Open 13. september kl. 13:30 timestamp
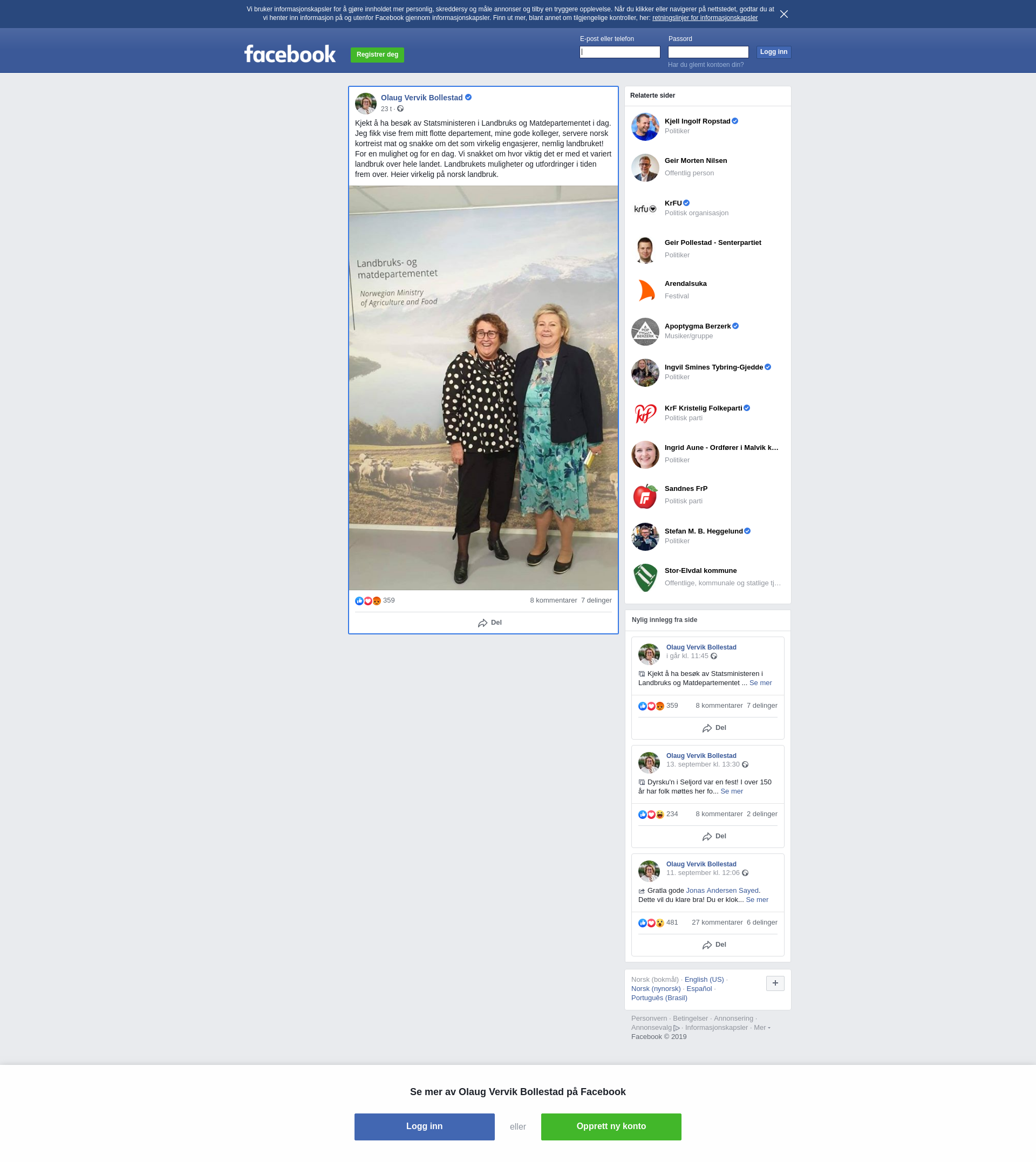This screenshot has height=1162, width=1036. click(703, 764)
